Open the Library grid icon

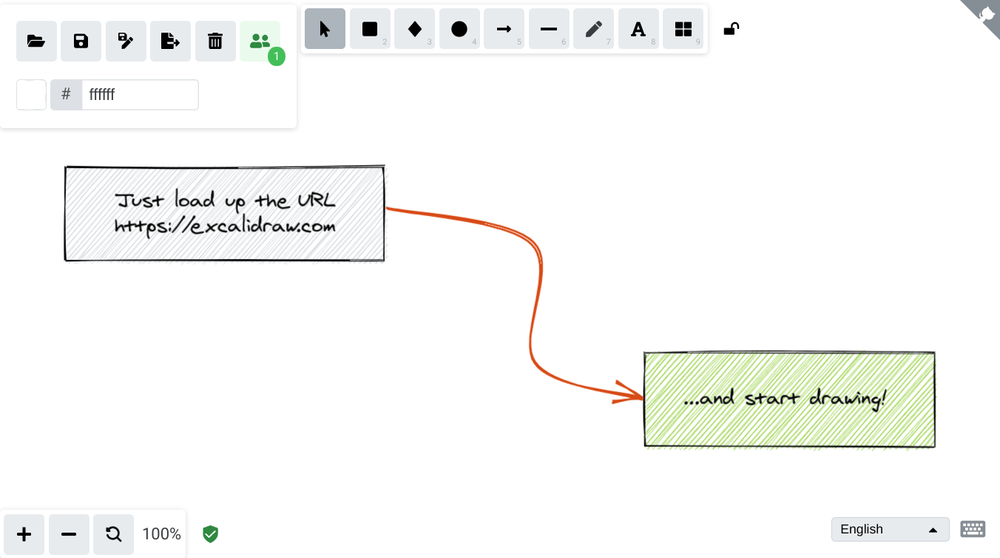(683, 29)
